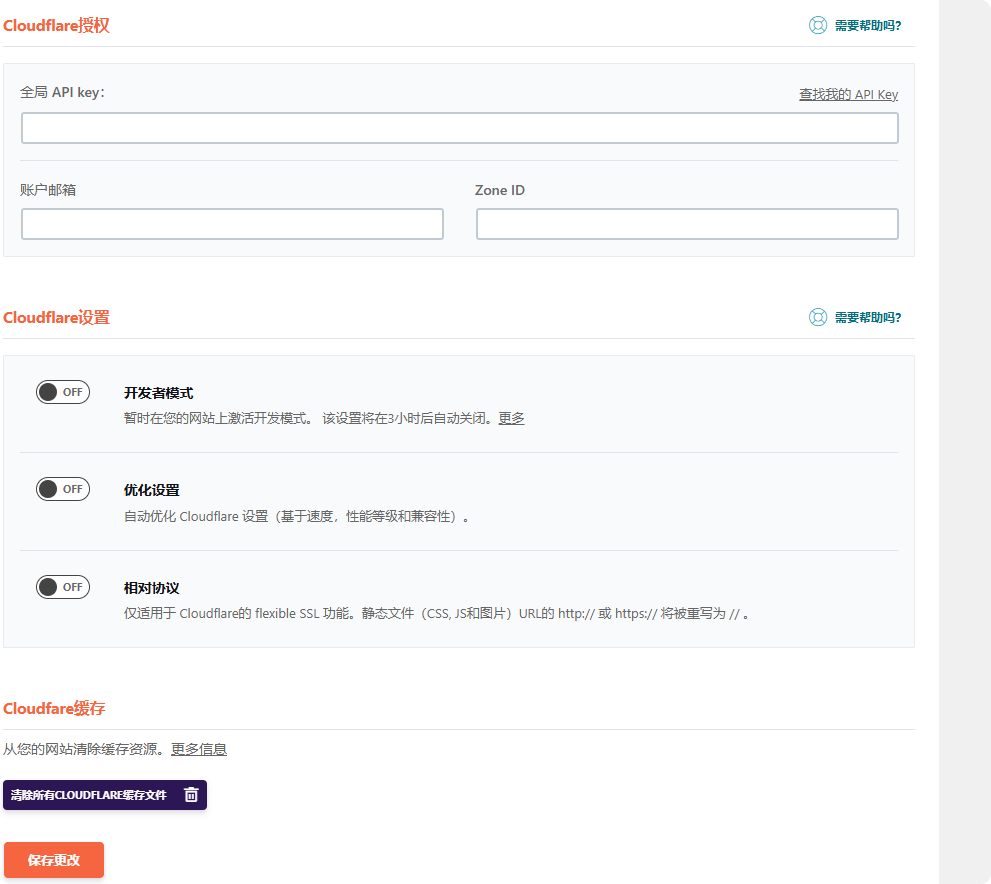The width and height of the screenshot is (991, 884).
Task: Focus the 全局 API key input field
Action: pos(459,128)
